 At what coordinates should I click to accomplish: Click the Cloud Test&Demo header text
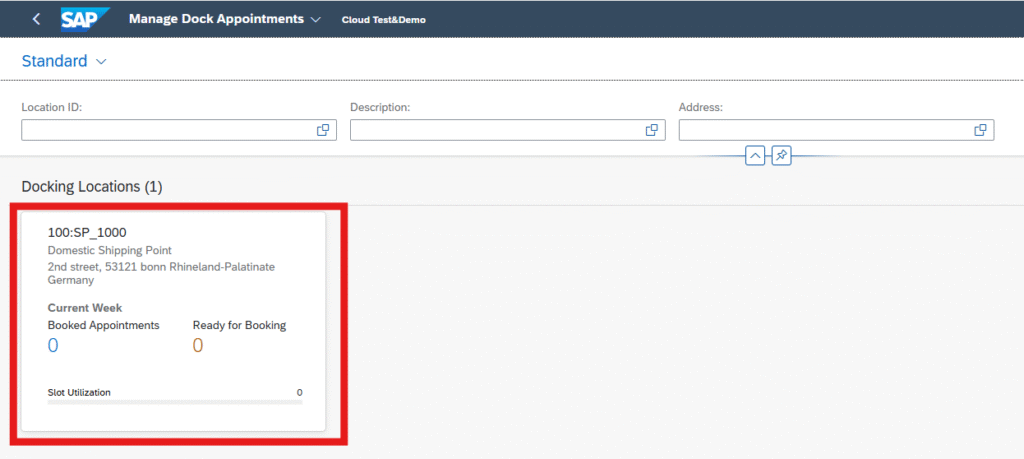(x=383, y=20)
